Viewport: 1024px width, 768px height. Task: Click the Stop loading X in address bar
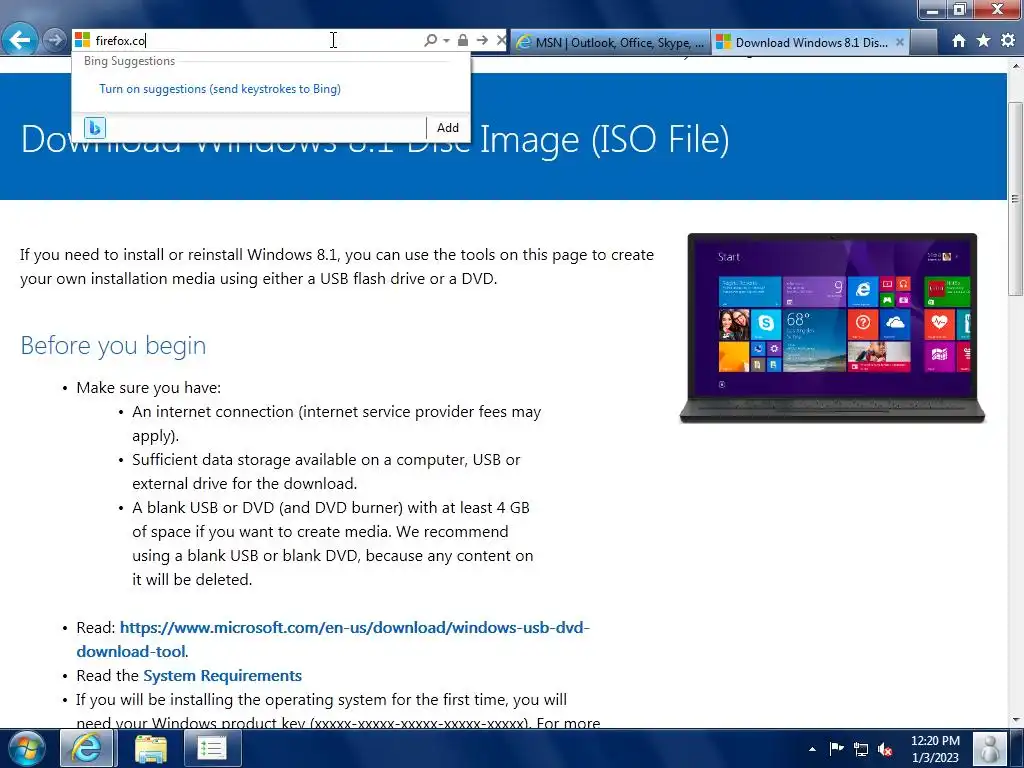(x=501, y=40)
